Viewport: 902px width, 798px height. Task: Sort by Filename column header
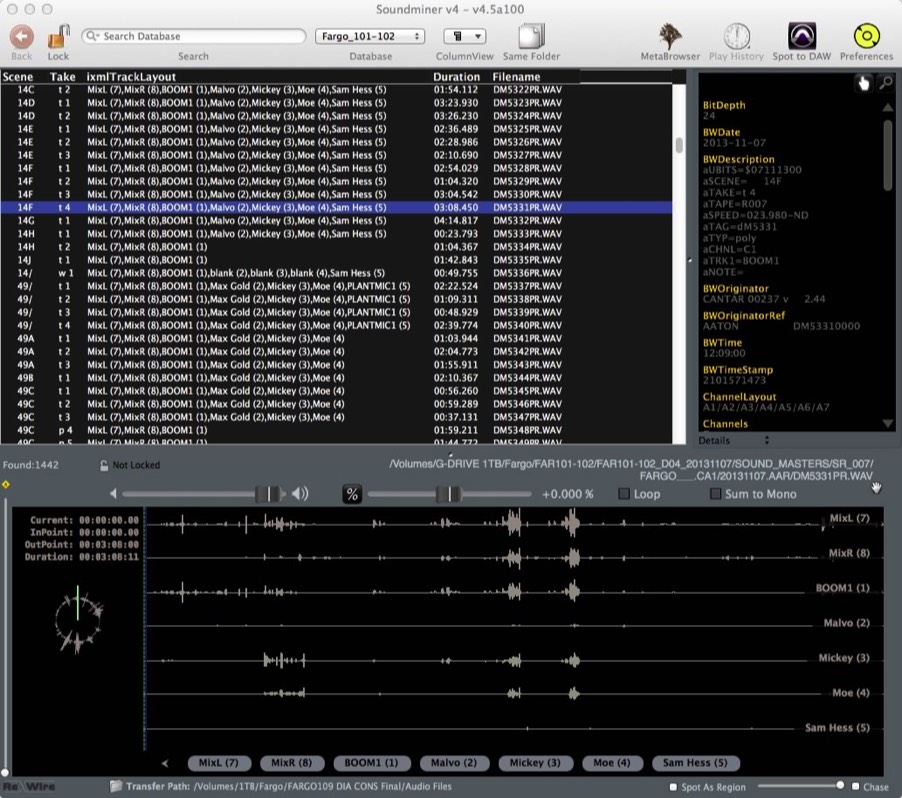coord(516,77)
